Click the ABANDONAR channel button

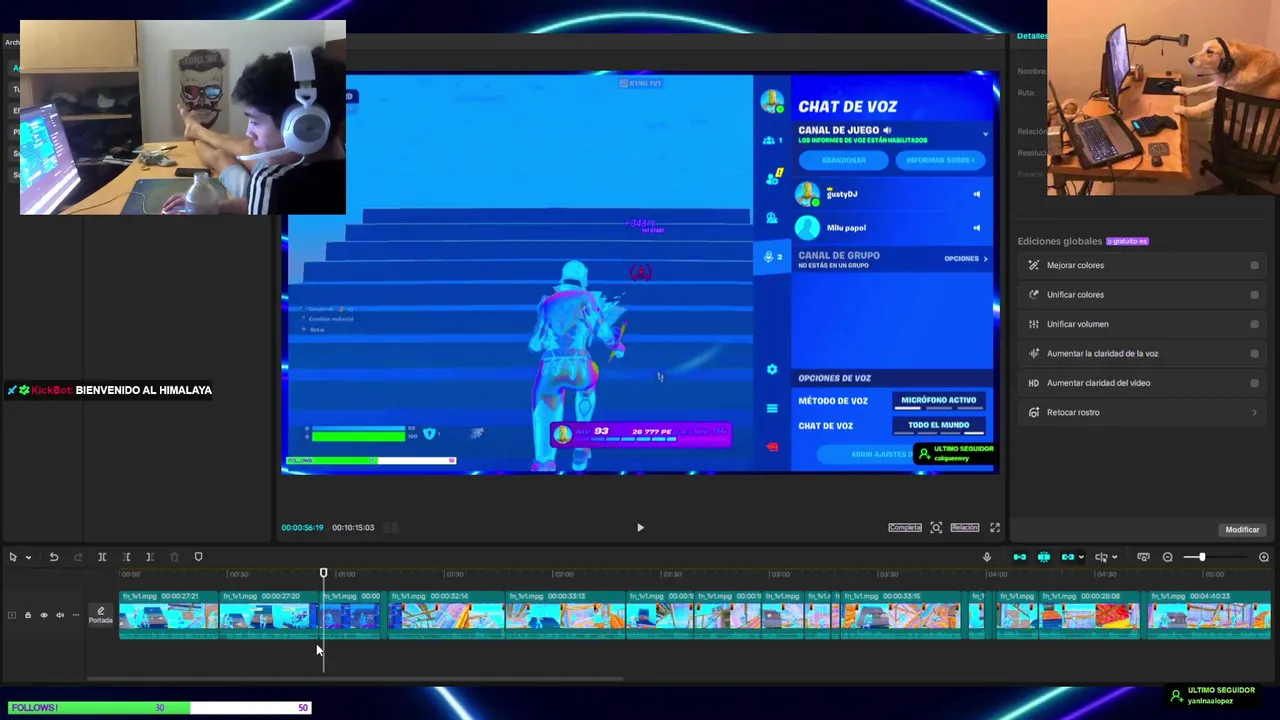coord(844,160)
